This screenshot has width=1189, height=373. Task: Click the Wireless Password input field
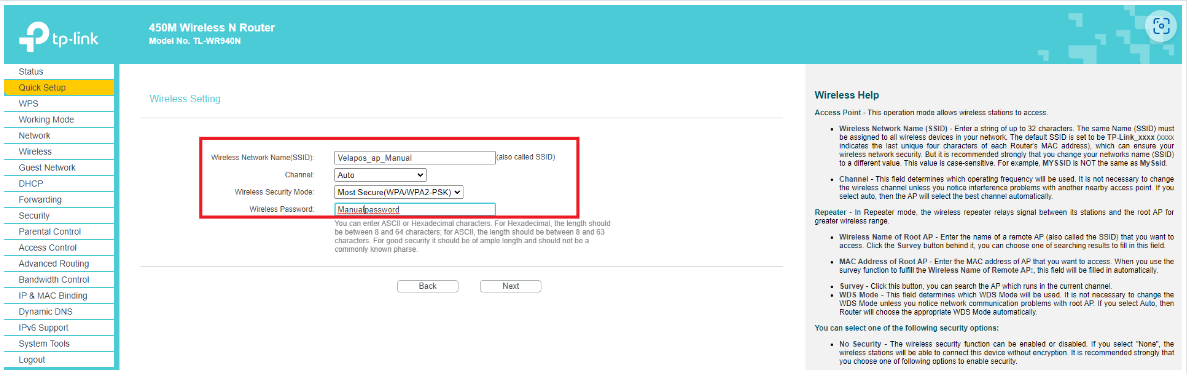coord(414,210)
